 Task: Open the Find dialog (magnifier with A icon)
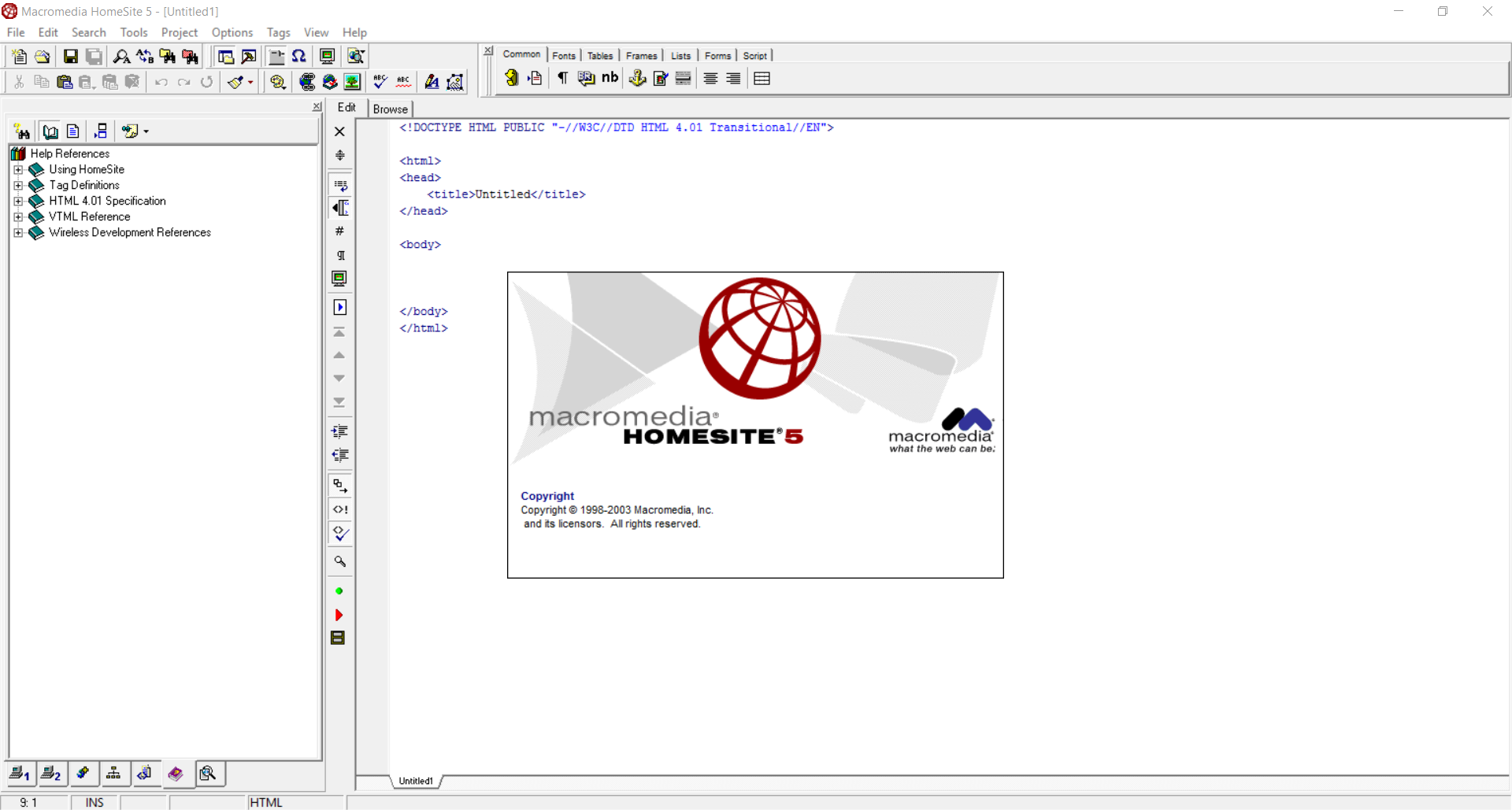tap(121, 57)
